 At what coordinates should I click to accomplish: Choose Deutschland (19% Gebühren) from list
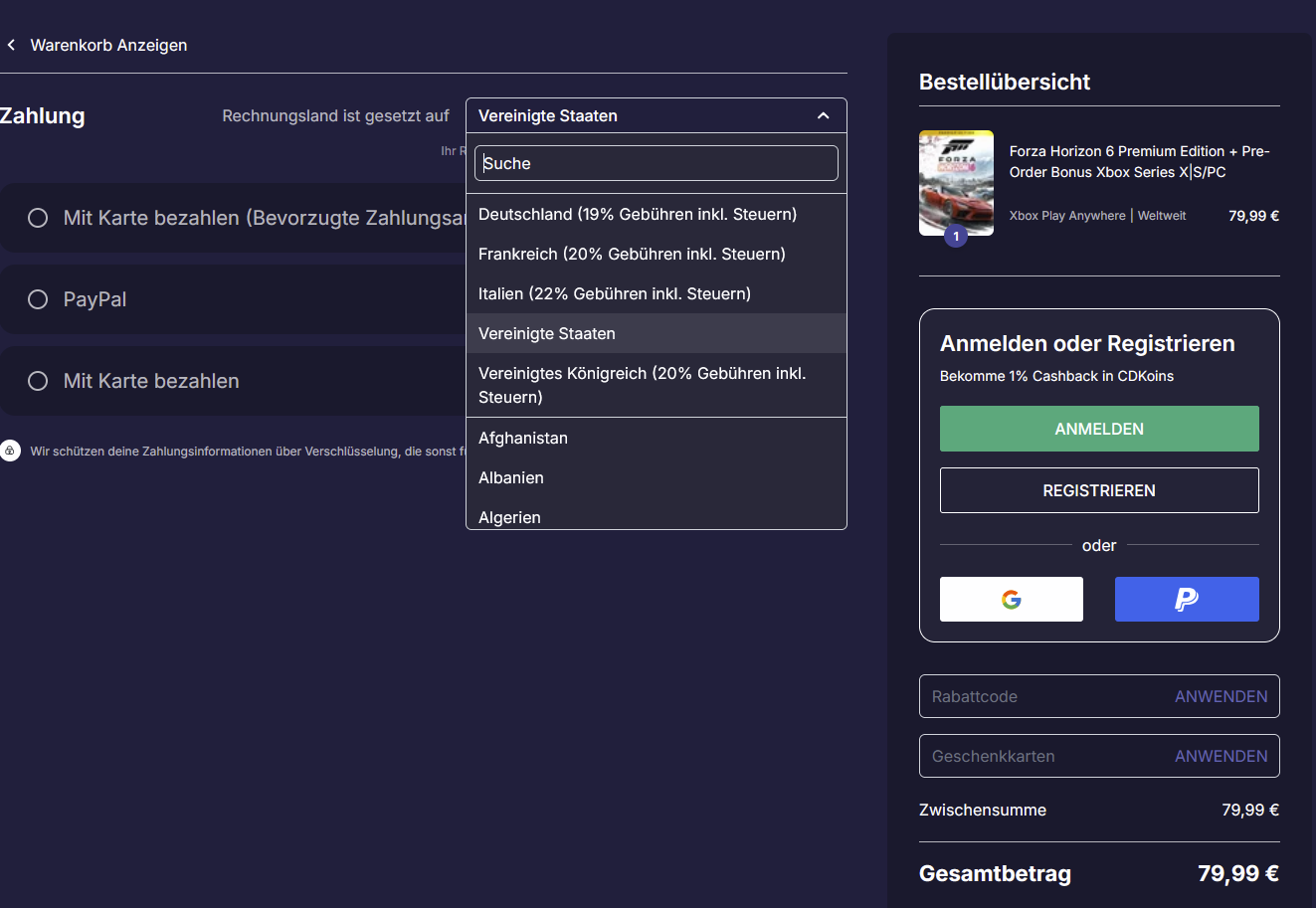point(657,214)
